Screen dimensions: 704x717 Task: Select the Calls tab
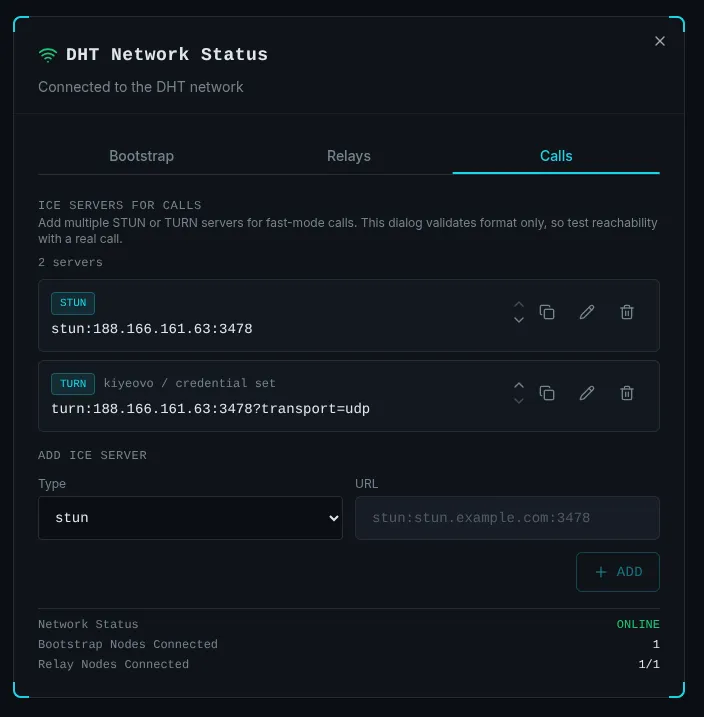click(x=556, y=156)
